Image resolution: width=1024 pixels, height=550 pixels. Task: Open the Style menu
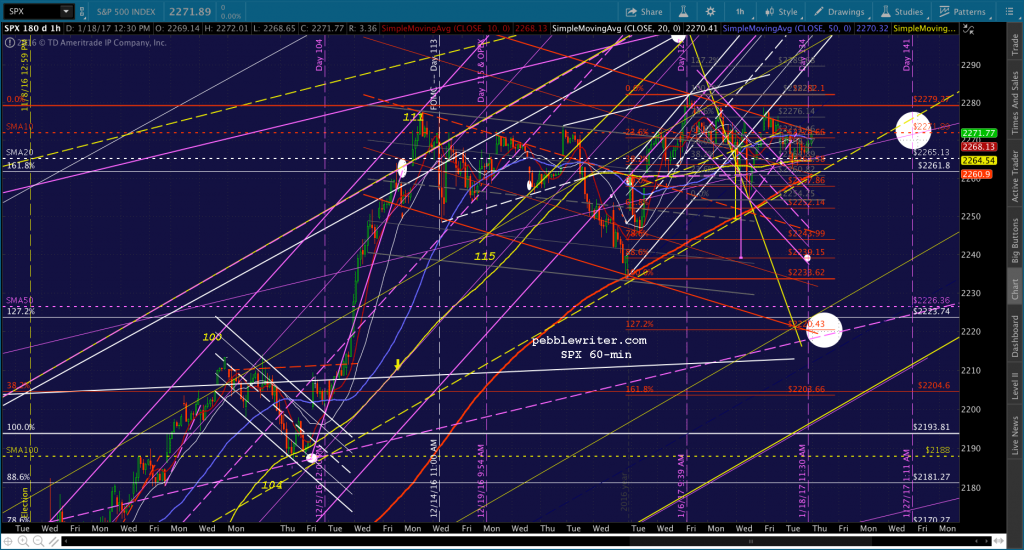click(x=782, y=11)
